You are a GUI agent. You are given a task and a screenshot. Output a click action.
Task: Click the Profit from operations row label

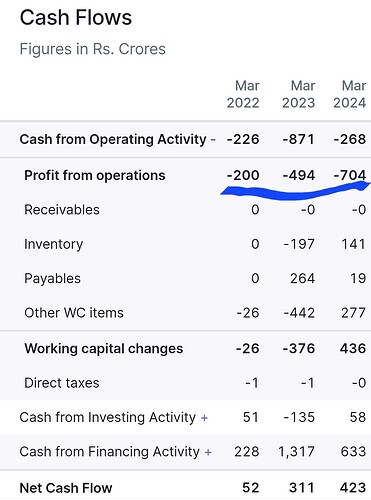coord(95,175)
